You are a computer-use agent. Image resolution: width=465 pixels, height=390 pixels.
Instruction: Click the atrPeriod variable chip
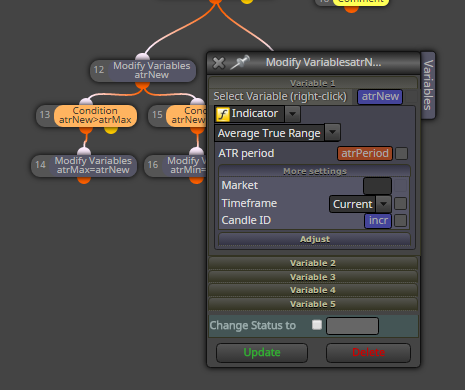[365, 154]
